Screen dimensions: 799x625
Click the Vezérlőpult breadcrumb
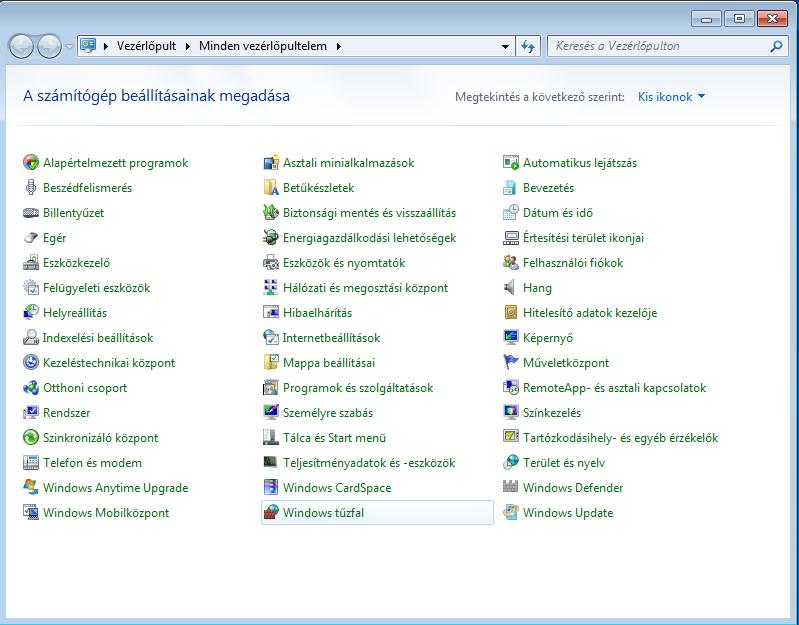[146, 46]
